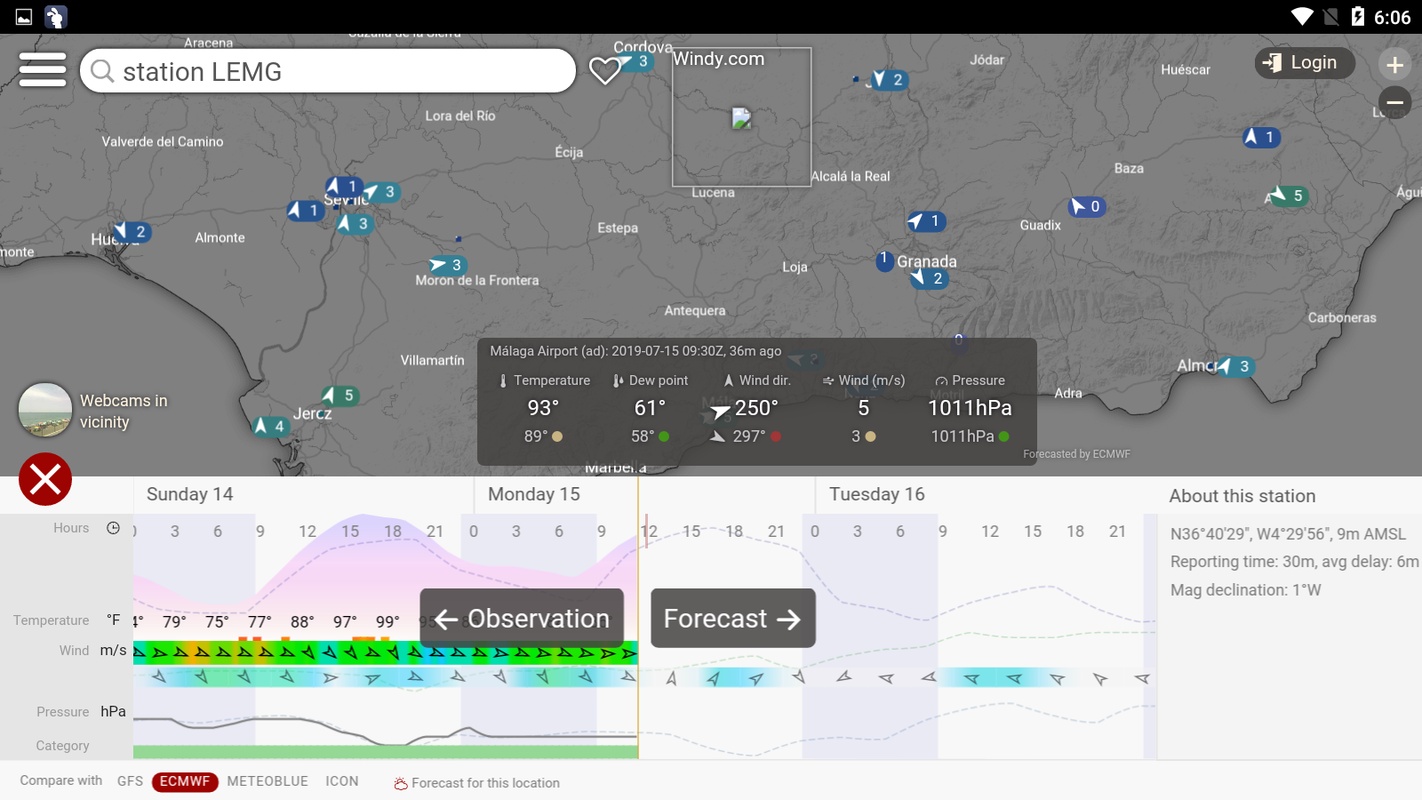Image resolution: width=1422 pixels, height=800 pixels.
Task: Select wind marker showing 4 near Jerez coast
Action: (x=271, y=426)
